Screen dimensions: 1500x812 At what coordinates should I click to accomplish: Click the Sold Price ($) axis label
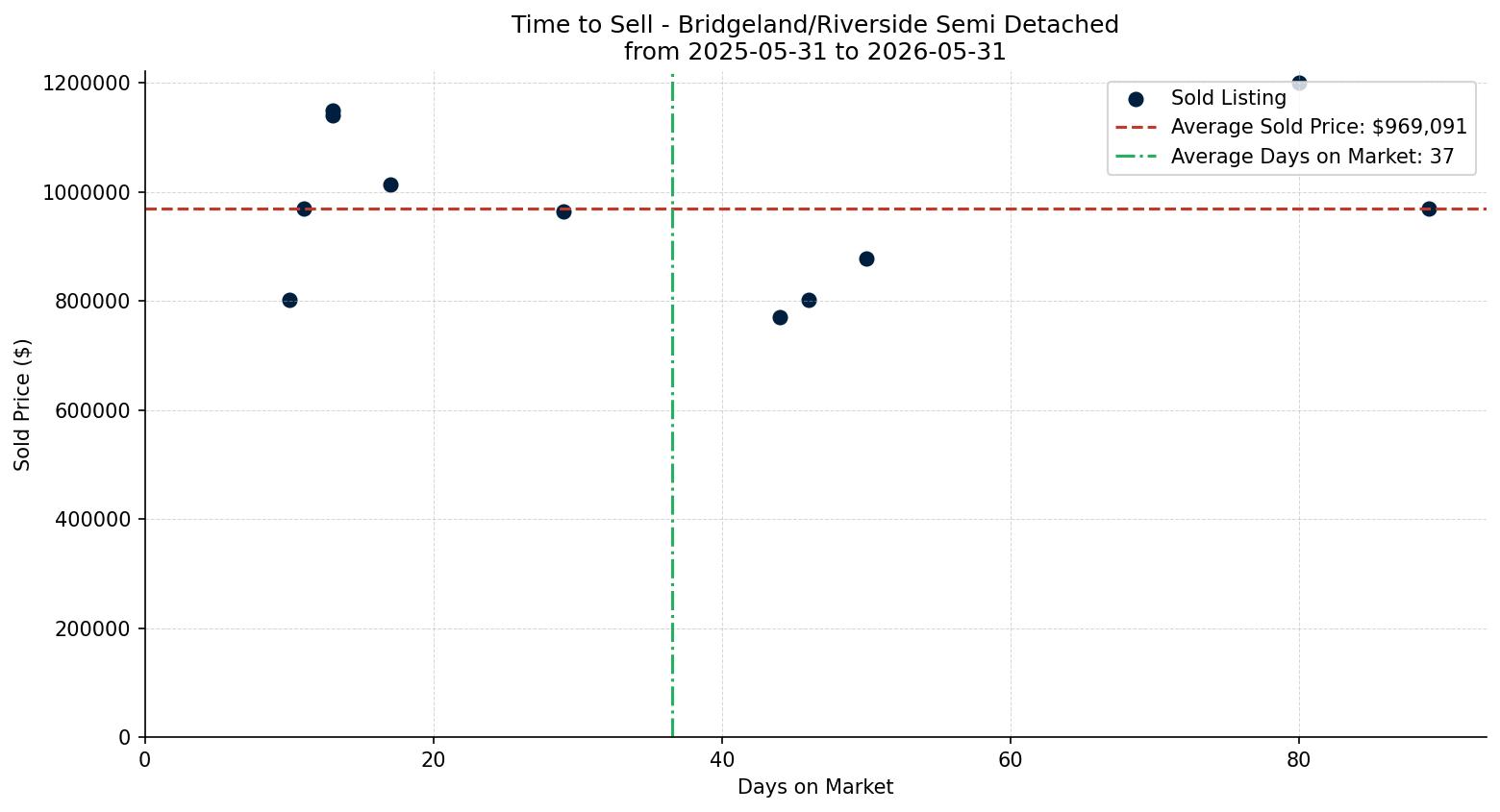coord(23,405)
